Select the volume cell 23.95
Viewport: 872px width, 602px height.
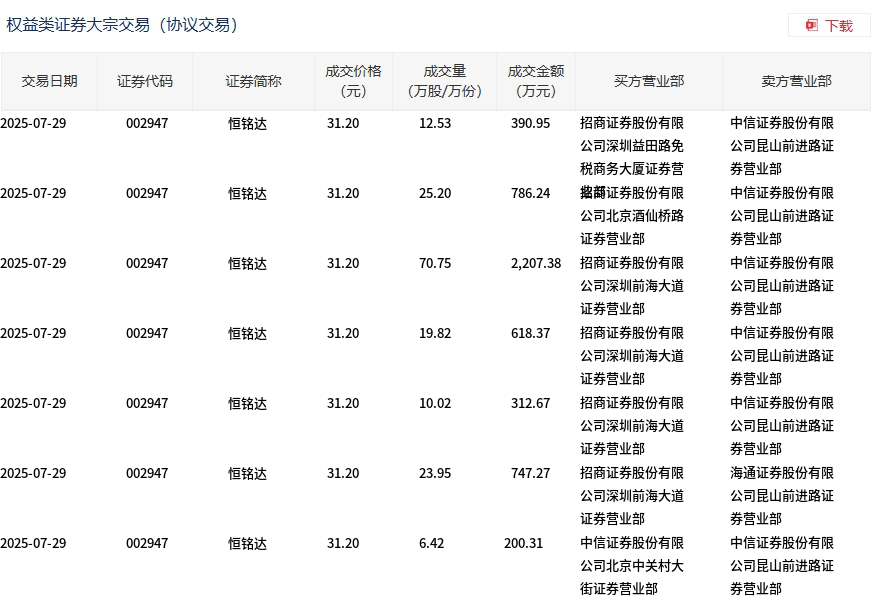click(435, 473)
